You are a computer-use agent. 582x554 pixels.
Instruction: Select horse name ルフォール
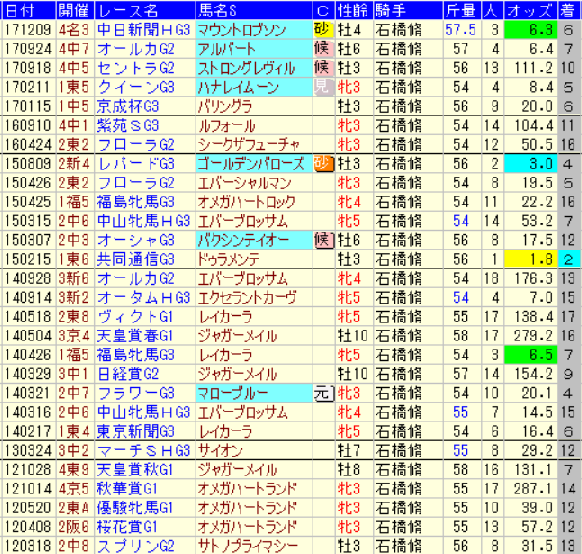(x=226, y=126)
